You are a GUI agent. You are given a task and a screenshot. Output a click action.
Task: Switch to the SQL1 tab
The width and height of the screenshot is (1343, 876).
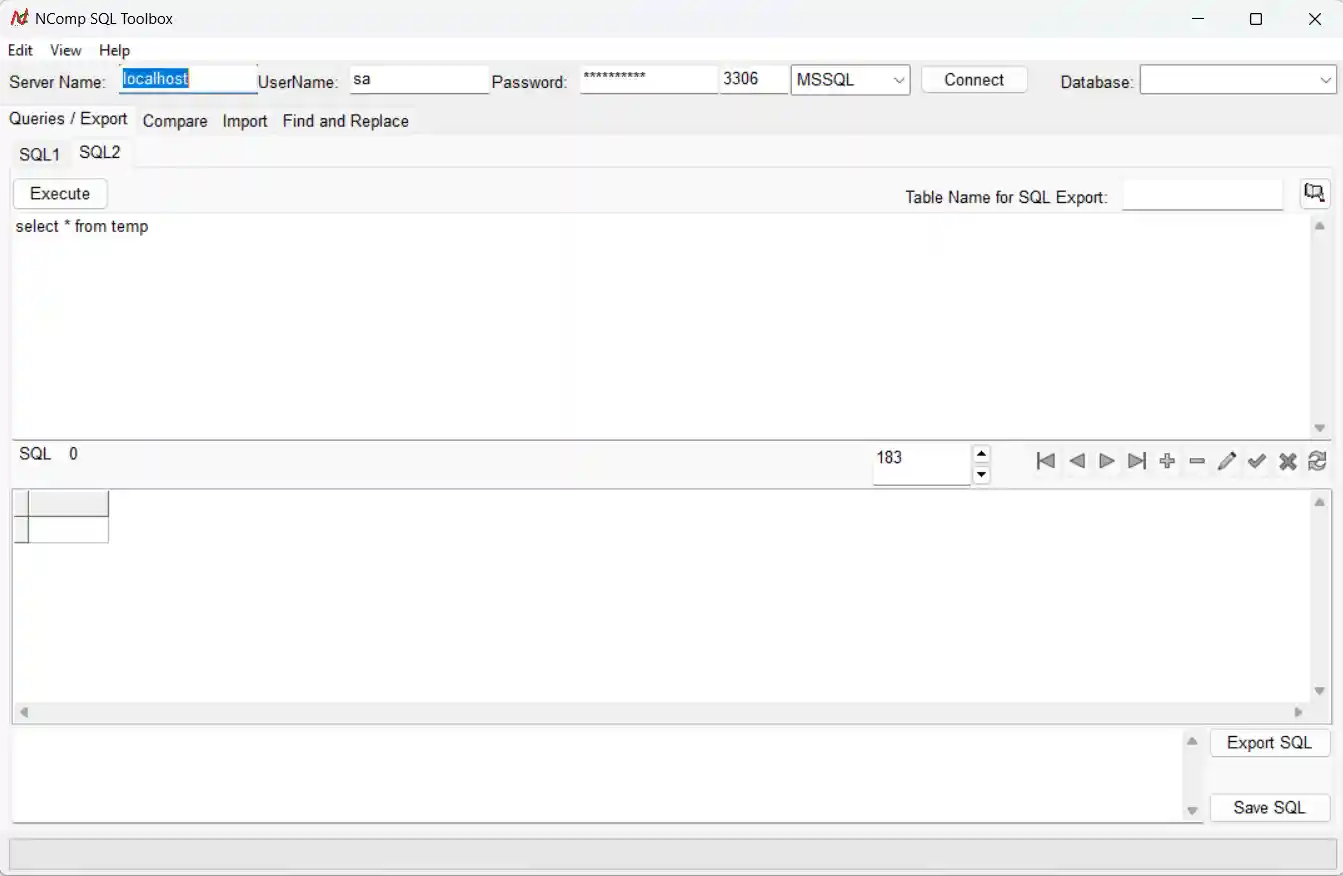(39, 154)
